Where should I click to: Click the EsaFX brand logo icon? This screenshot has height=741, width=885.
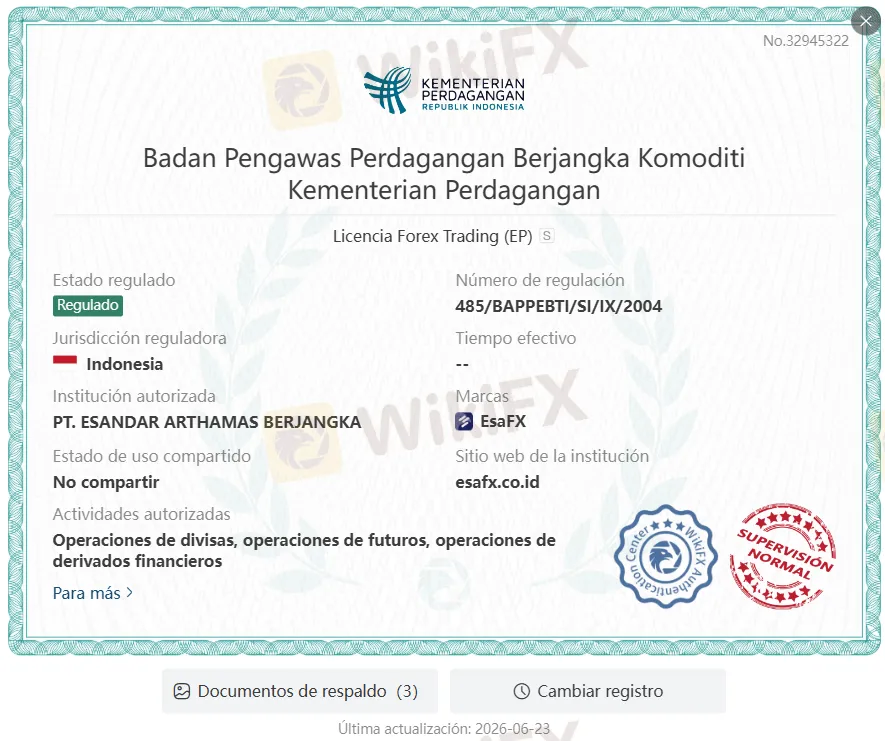pos(464,422)
